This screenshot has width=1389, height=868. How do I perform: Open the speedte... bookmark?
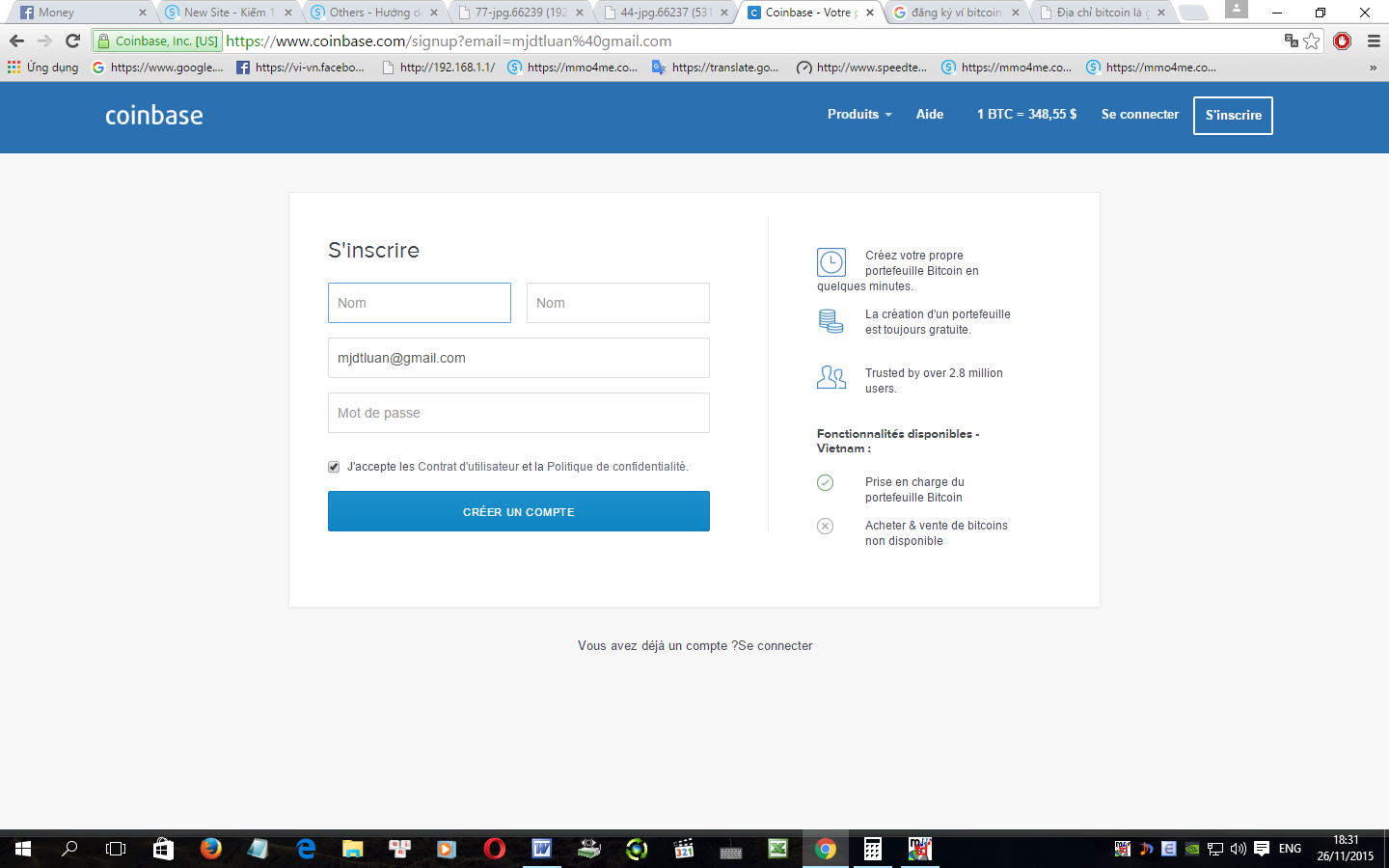click(862, 68)
